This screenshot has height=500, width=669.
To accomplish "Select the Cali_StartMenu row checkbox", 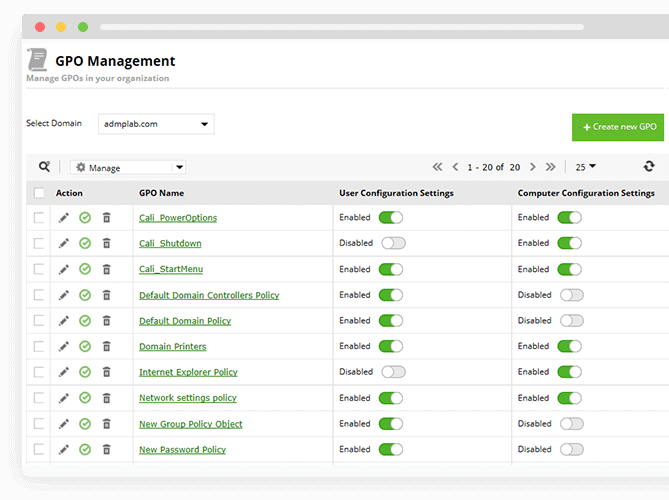I will (39, 269).
